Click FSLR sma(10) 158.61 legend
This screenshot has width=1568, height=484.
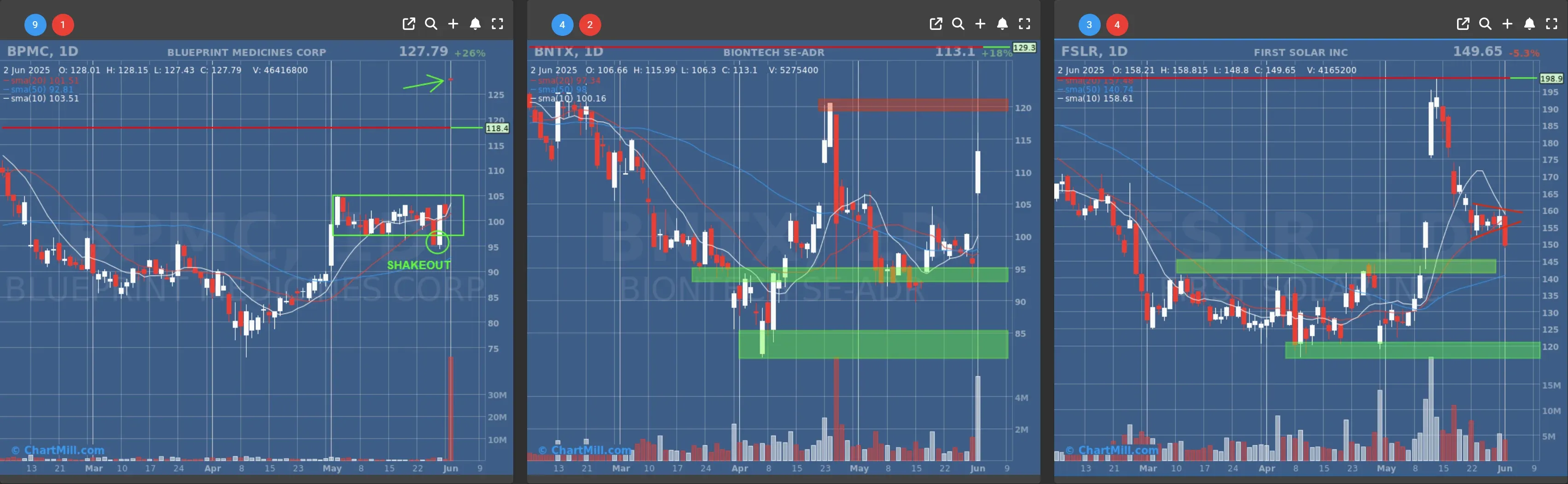[x=1096, y=98]
